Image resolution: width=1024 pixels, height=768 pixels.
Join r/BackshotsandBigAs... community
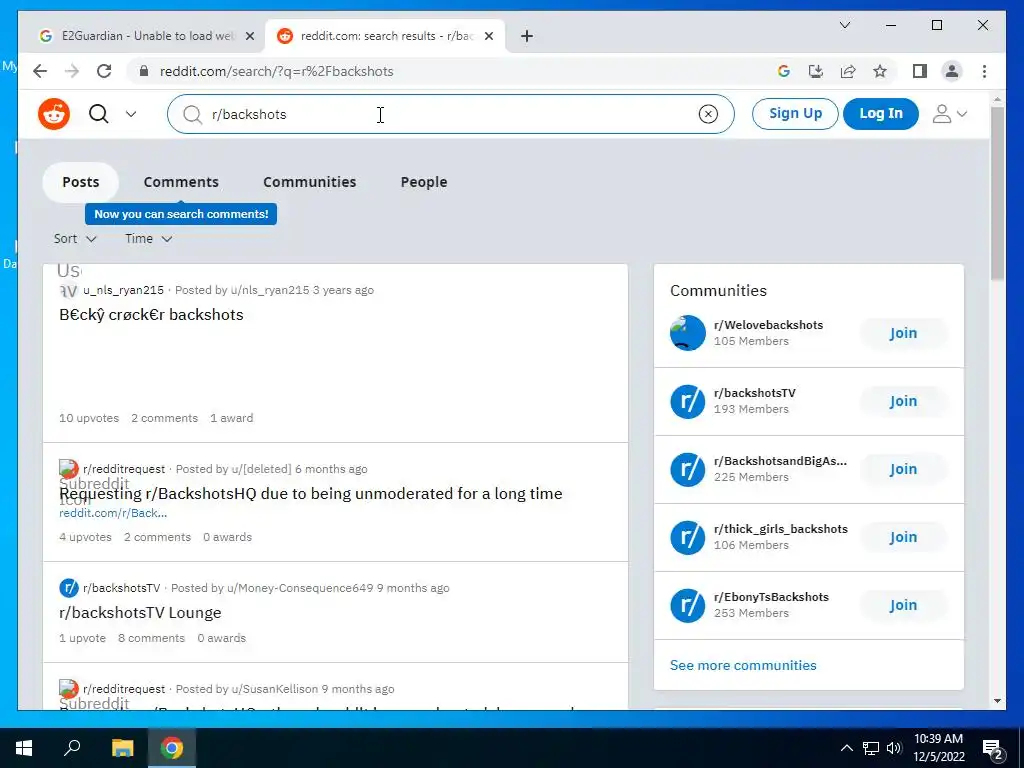point(903,469)
